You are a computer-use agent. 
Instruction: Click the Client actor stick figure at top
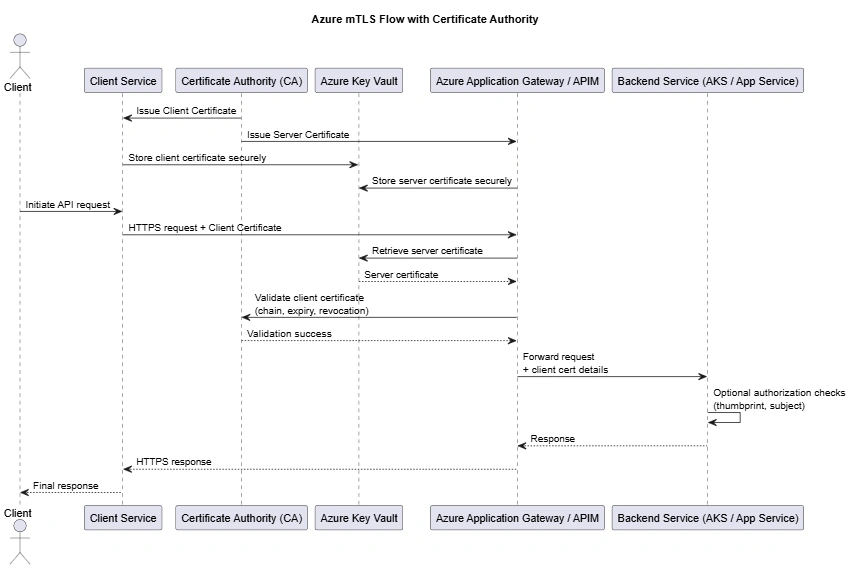[20, 56]
